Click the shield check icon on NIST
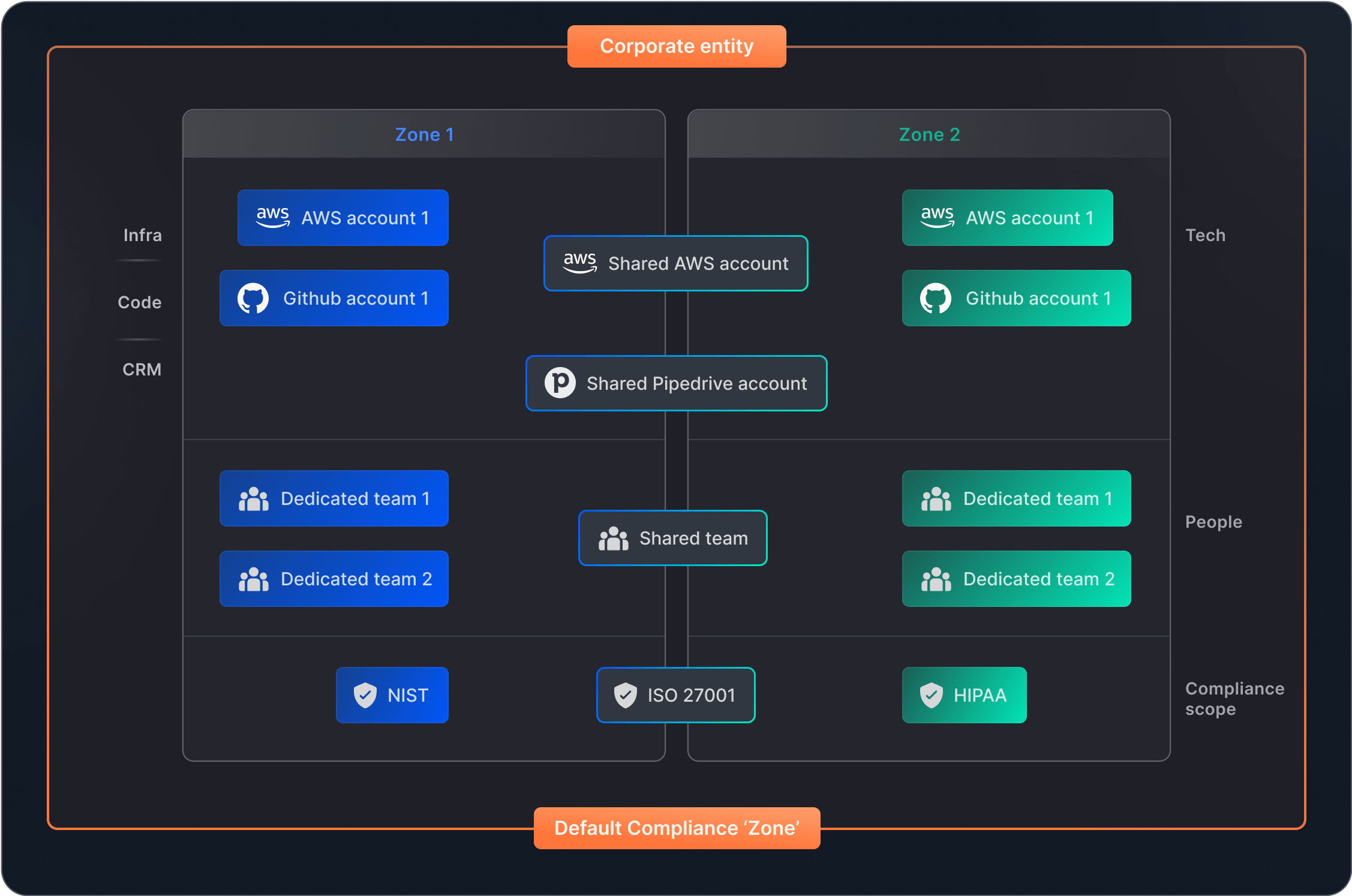The image size is (1352, 896). coord(365,695)
